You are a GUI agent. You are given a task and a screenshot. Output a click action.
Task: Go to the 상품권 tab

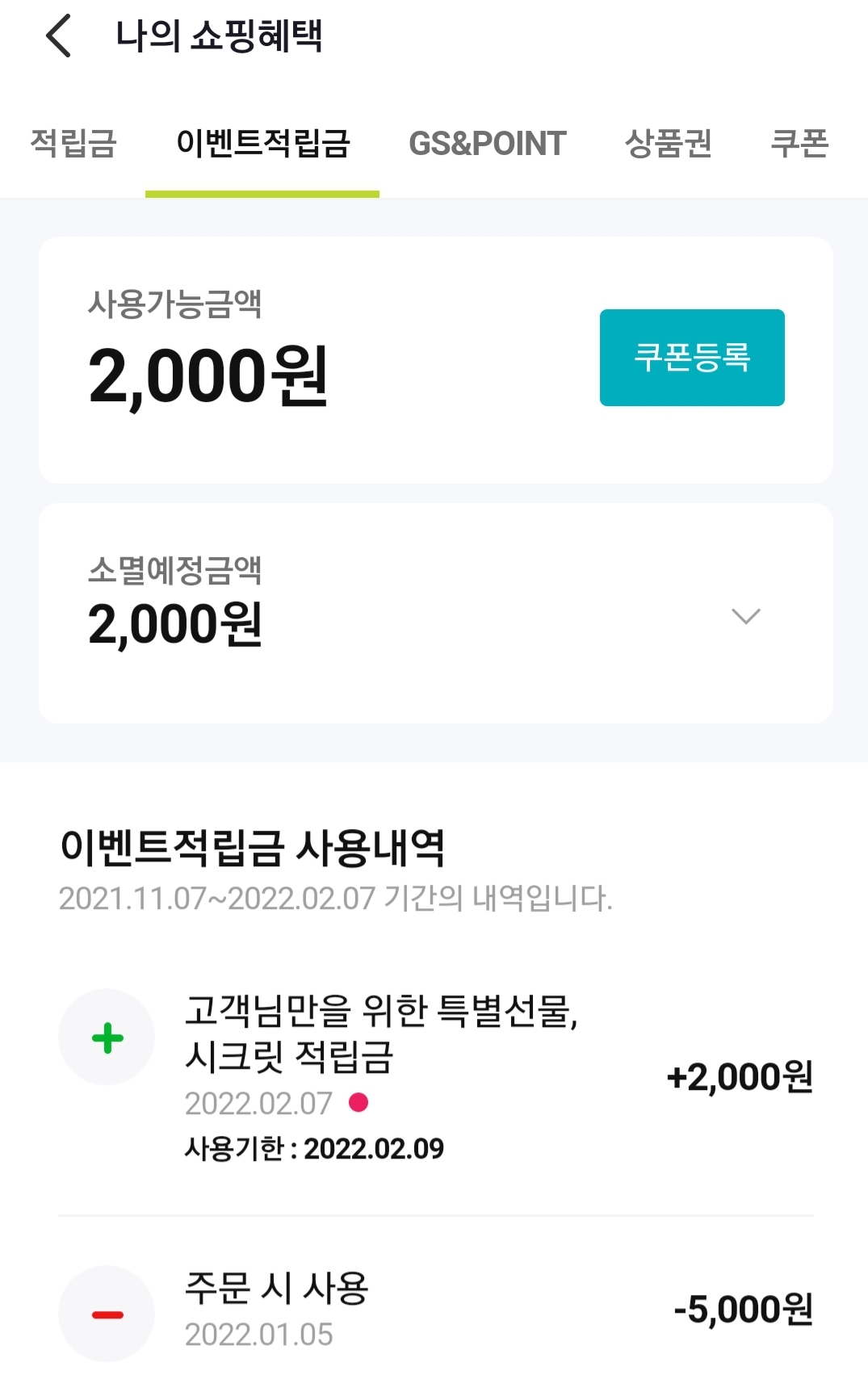(668, 144)
